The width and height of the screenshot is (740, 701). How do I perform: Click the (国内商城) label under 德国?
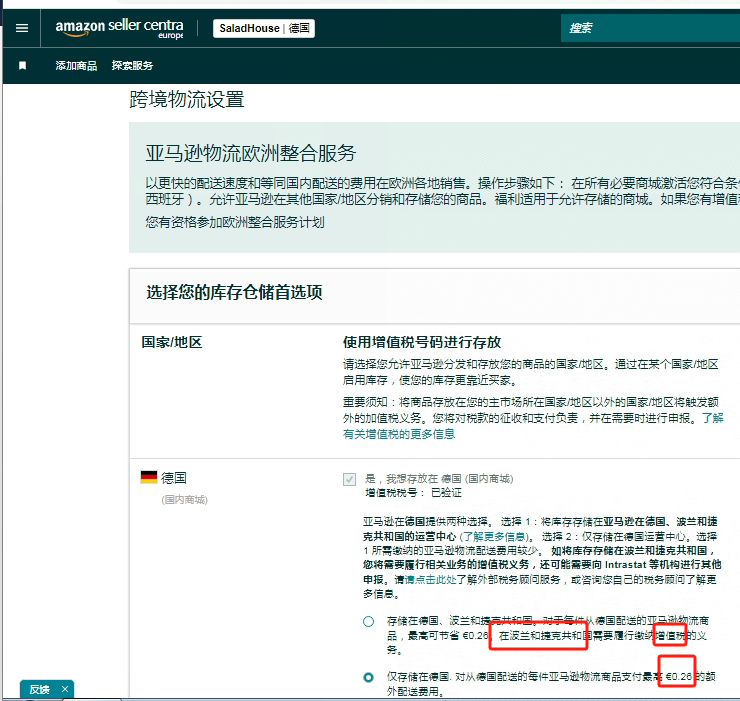185,500
